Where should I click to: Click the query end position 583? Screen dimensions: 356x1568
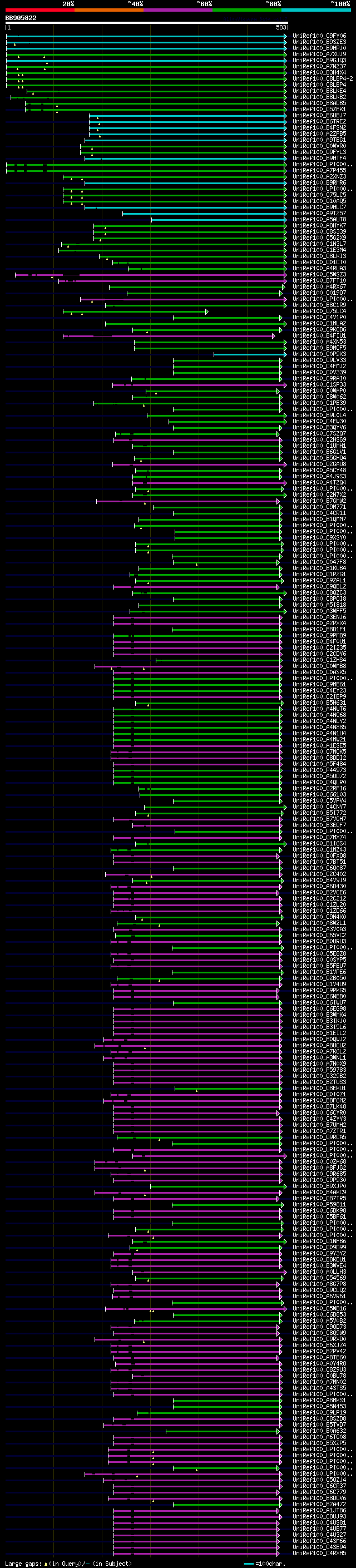click(x=280, y=28)
